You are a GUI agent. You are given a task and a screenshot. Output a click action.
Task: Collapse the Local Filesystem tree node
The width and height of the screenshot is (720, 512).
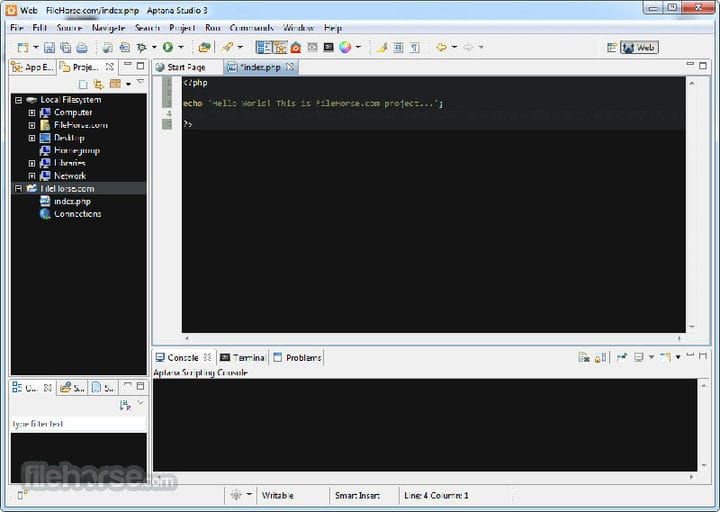(x=18, y=100)
